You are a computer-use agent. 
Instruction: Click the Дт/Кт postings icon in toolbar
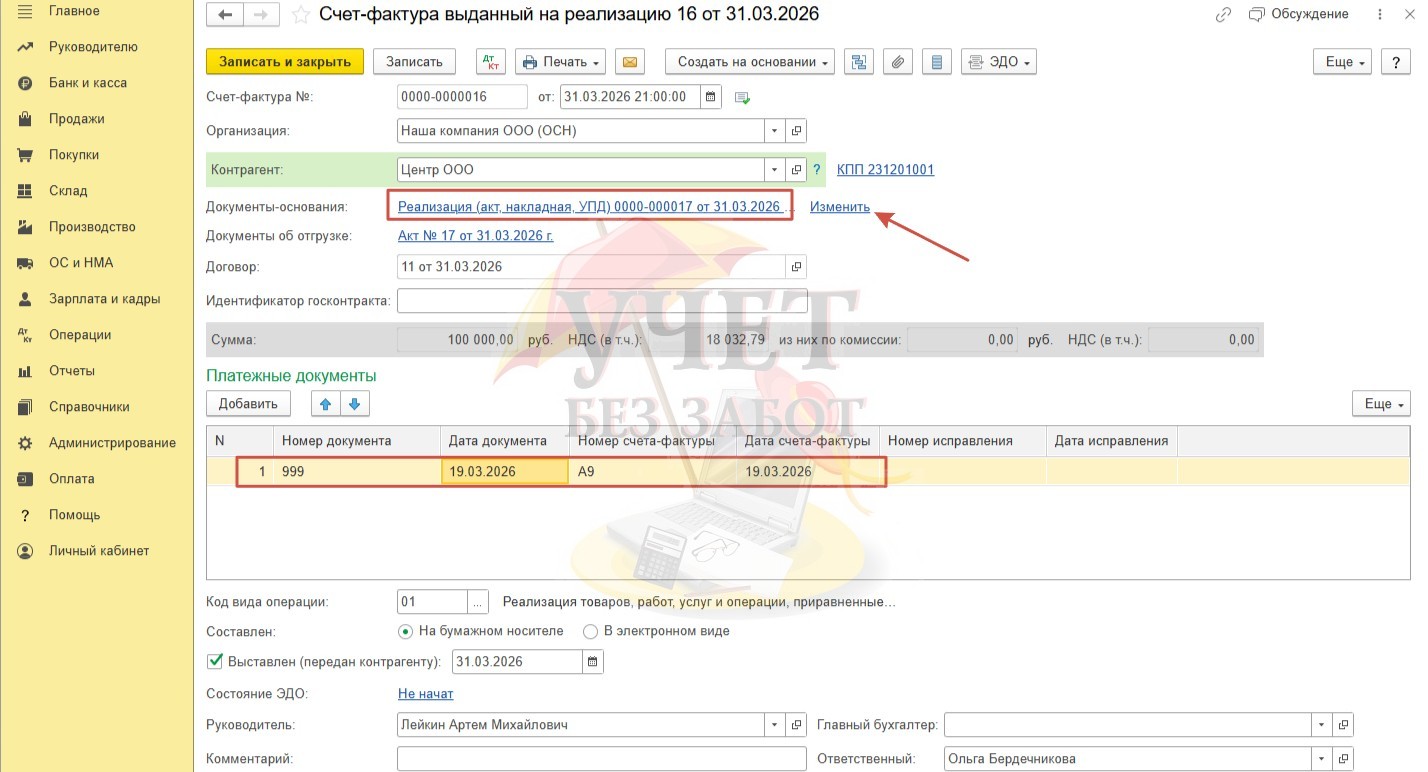pos(491,62)
